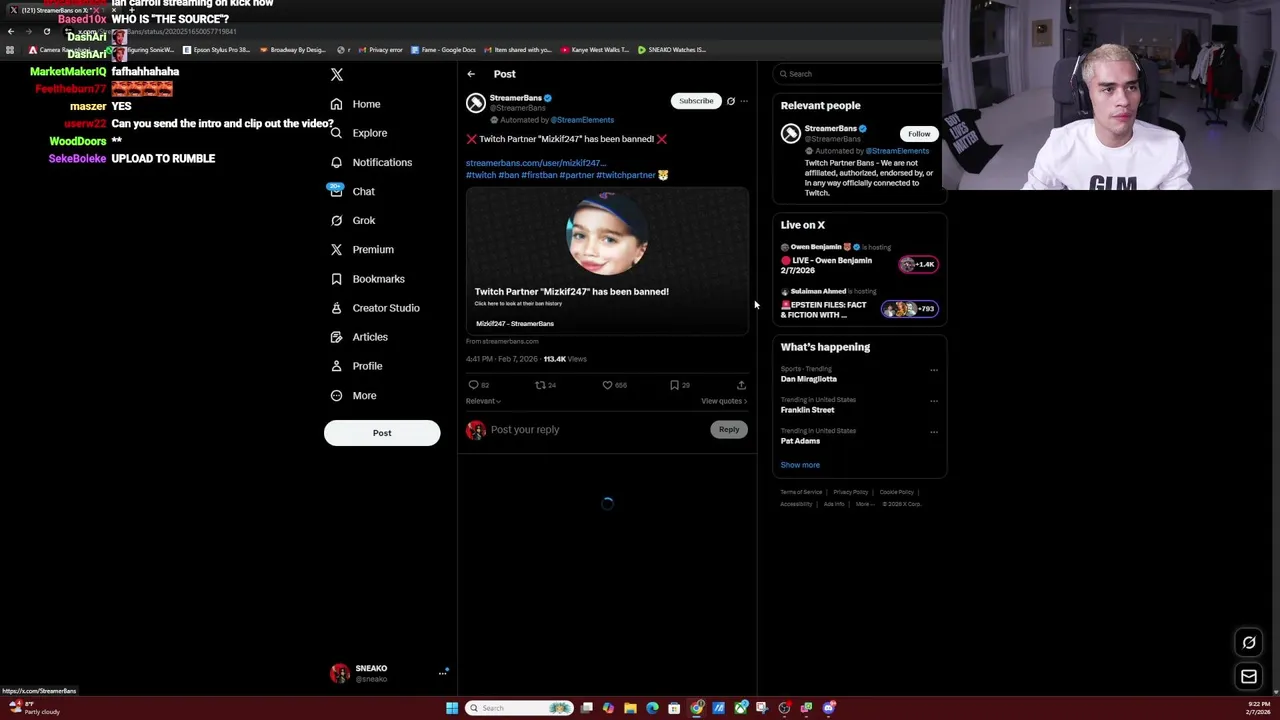Click the large Post button in the sidebar

coord(382,433)
